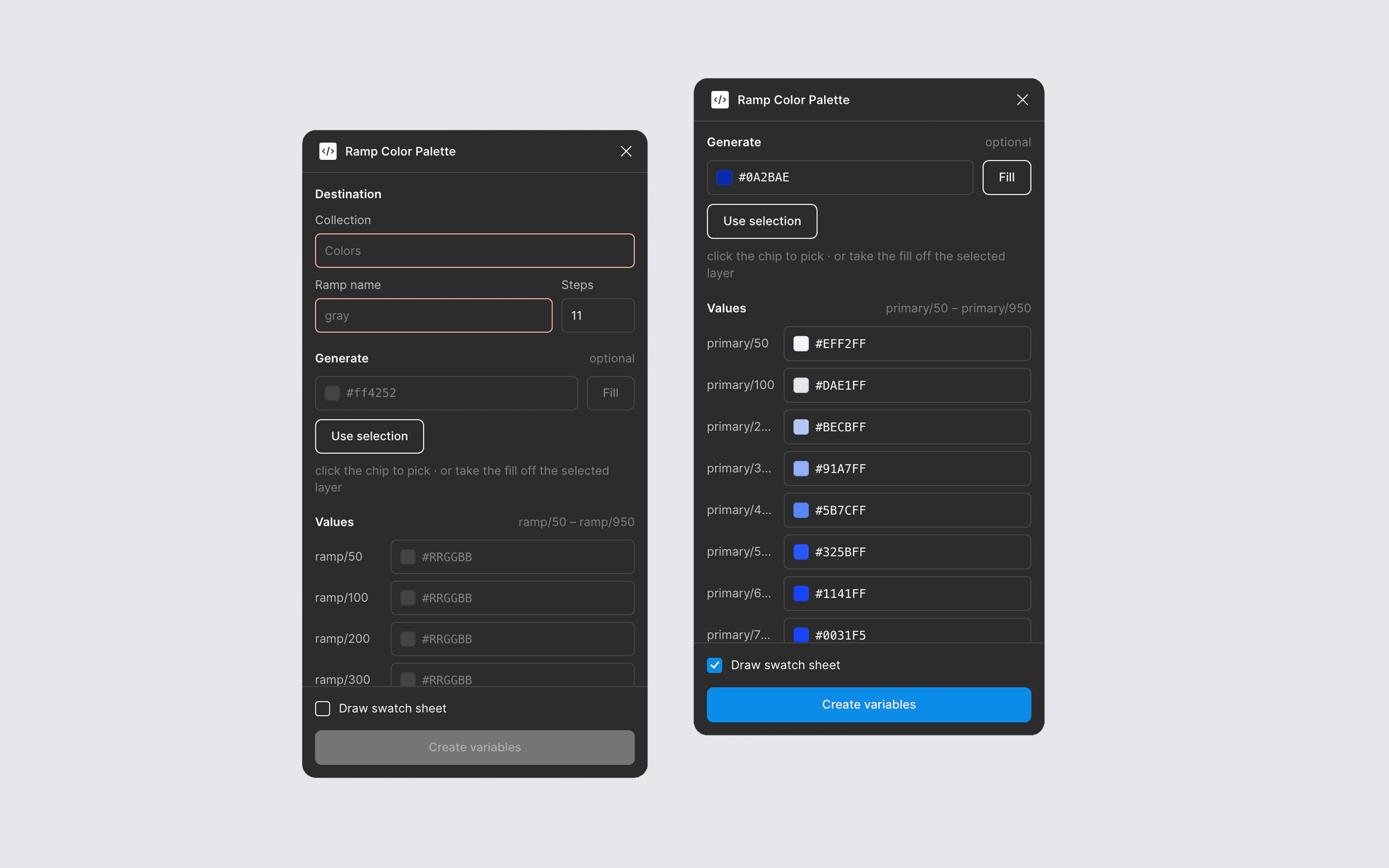The width and height of the screenshot is (1389, 868).
Task: Click the #ff4252 base color input
Action: 446,393
